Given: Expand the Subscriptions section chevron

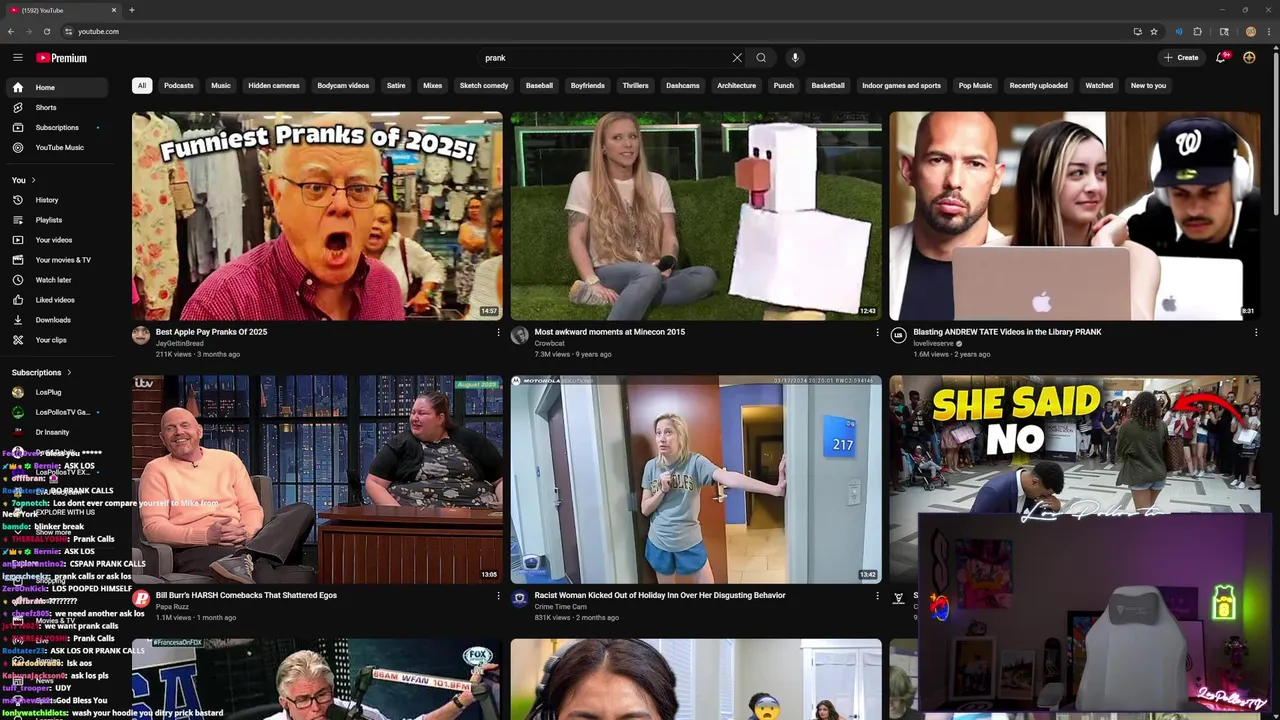Looking at the screenshot, I should (69, 372).
